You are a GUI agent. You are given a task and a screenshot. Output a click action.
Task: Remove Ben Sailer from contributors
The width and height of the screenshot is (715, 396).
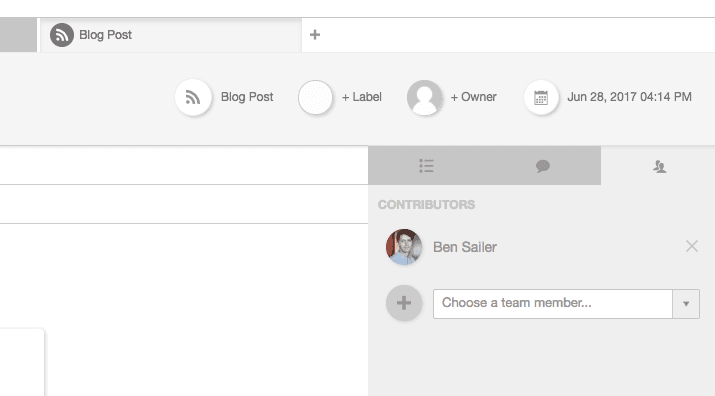point(692,246)
